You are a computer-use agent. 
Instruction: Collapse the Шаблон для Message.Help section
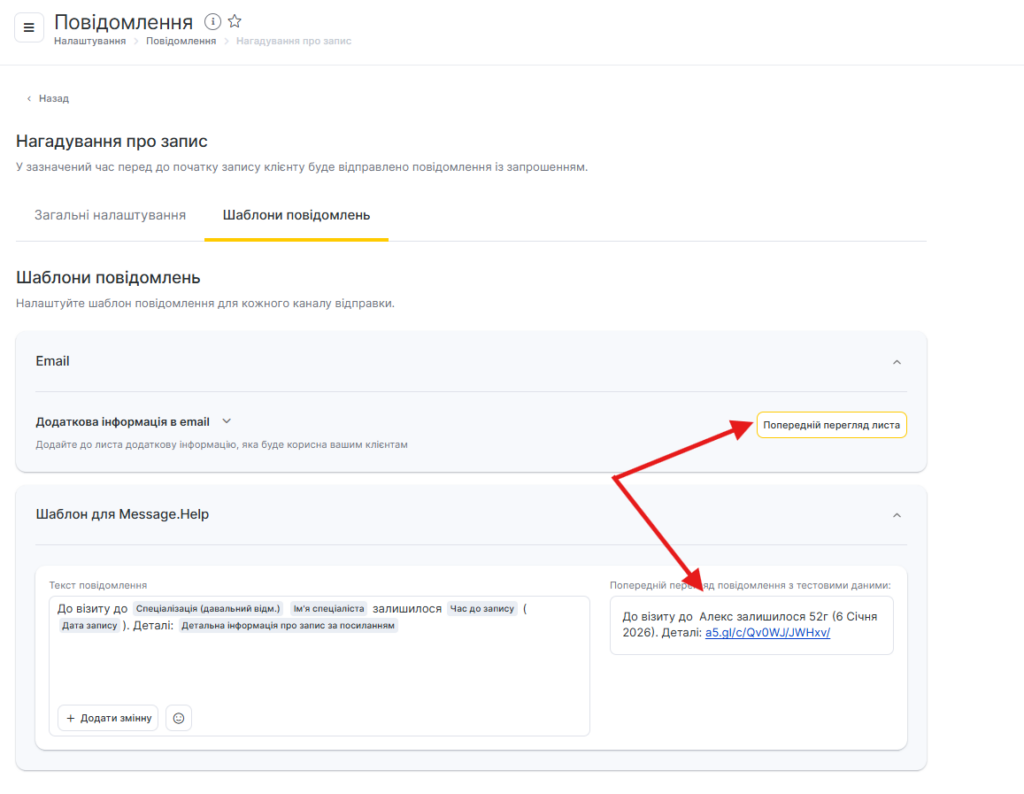pos(896,515)
